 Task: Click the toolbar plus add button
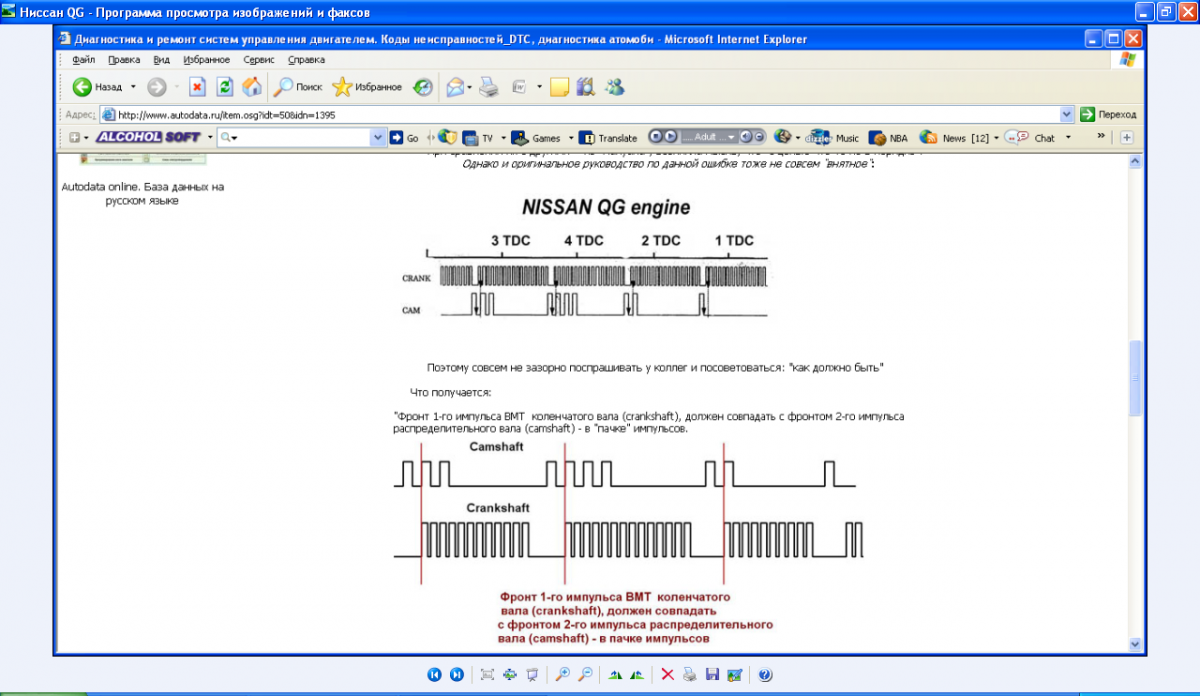pos(1127,137)
